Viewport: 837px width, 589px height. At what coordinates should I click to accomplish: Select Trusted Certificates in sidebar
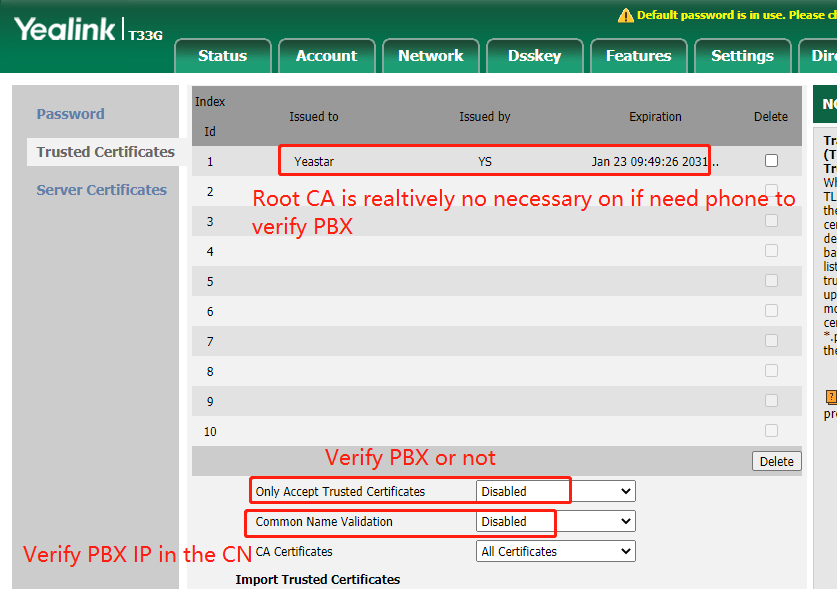click(106, 152)
